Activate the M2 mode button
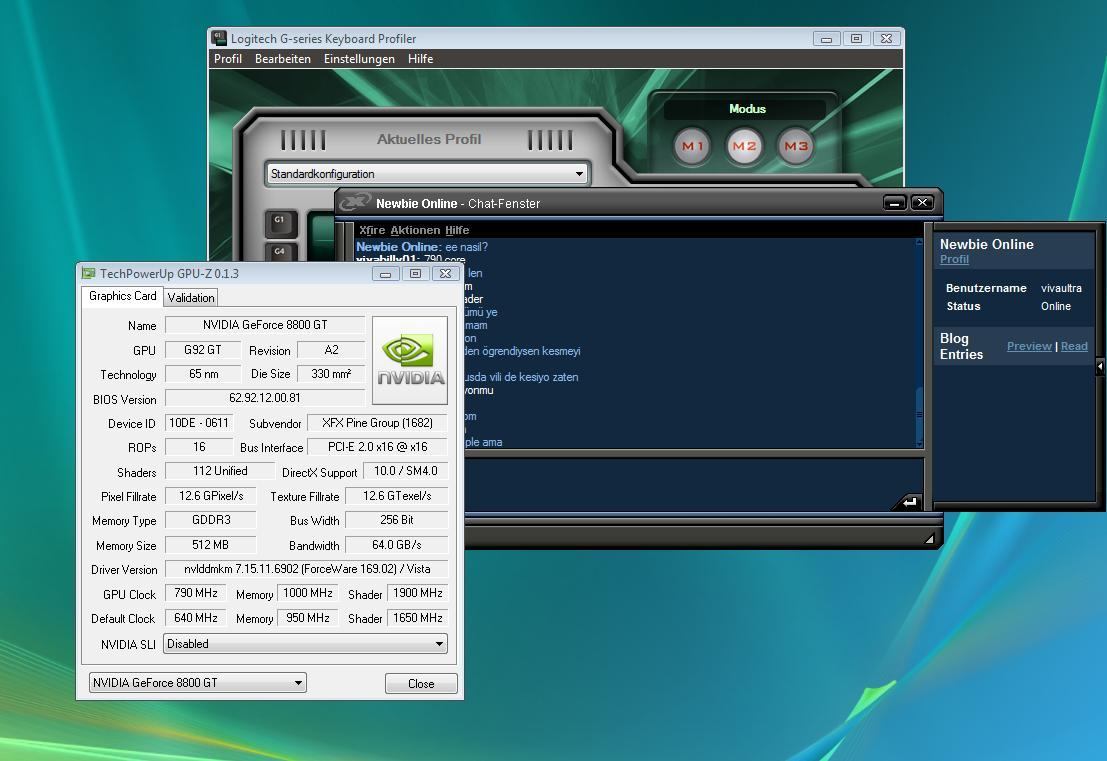This screenshot has height=761, width=1107. (x=744, y=146)
